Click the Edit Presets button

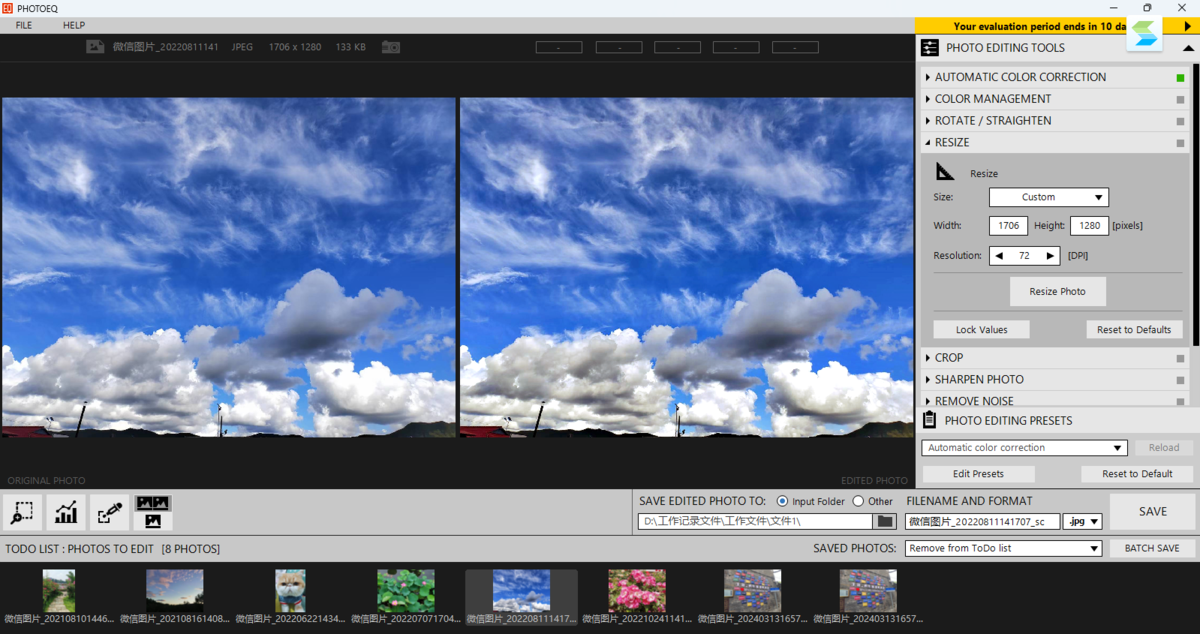[978, 474]
